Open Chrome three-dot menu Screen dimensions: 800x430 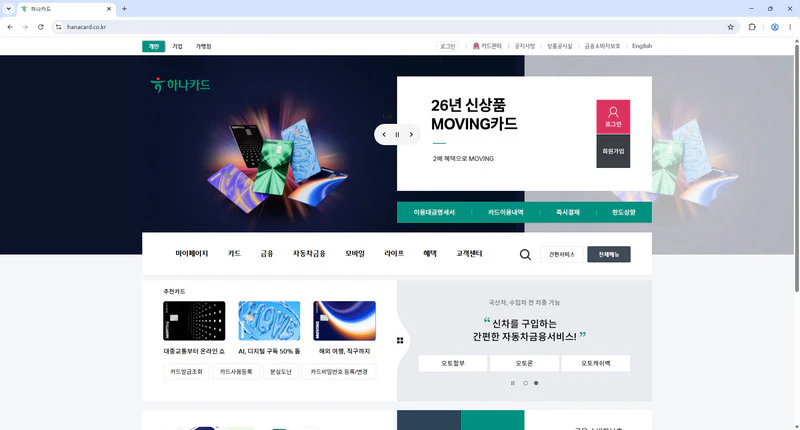tap(790, 27)
